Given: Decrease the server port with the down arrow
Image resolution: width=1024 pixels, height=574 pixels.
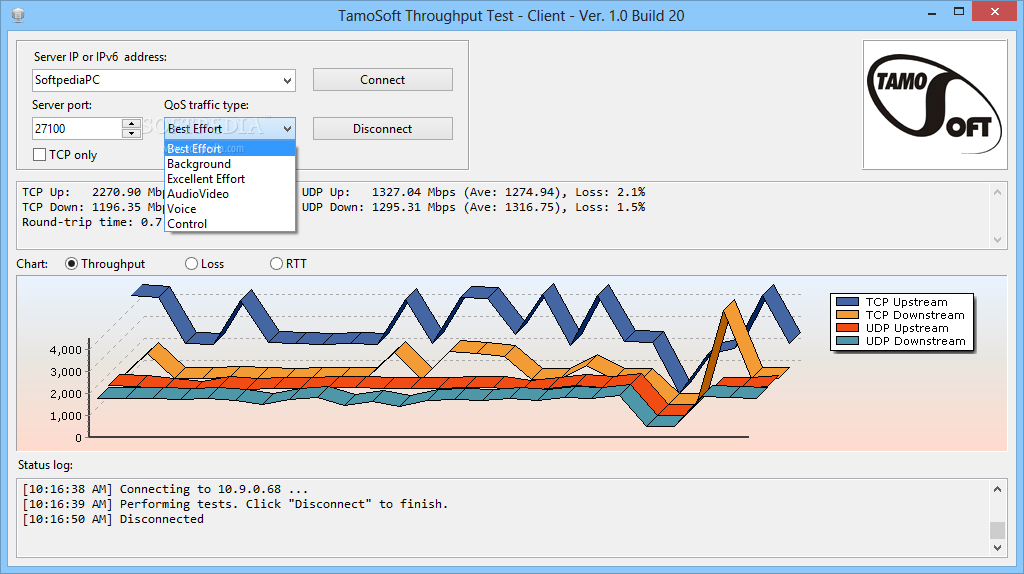Looking at the screenshot, I should click(x=131, y=133).
